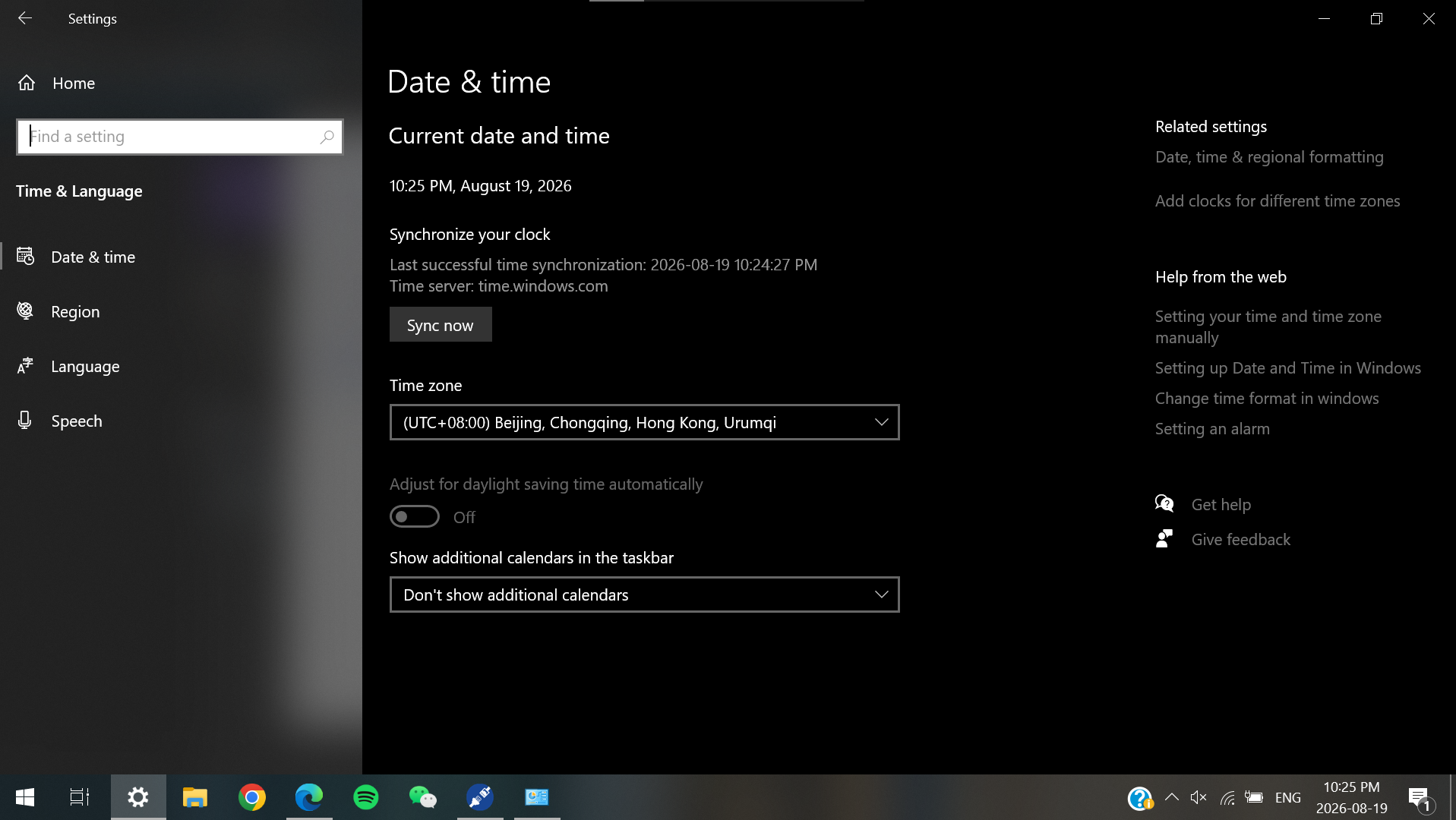Open the Time zone dropdown
The image size is (1456, 820).
point(644,422)
